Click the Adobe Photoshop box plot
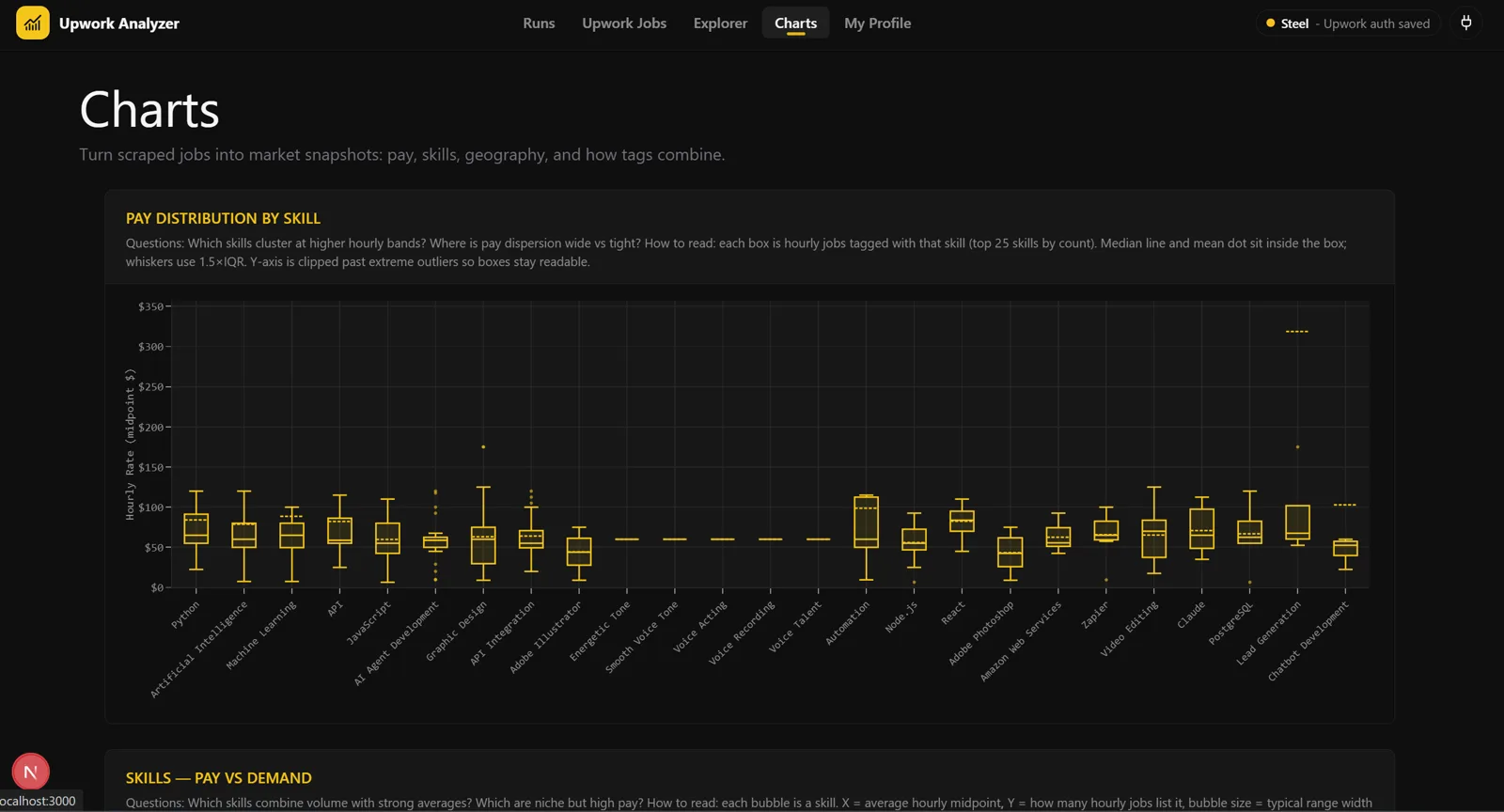1504x812 pixels. point(1010,552)
